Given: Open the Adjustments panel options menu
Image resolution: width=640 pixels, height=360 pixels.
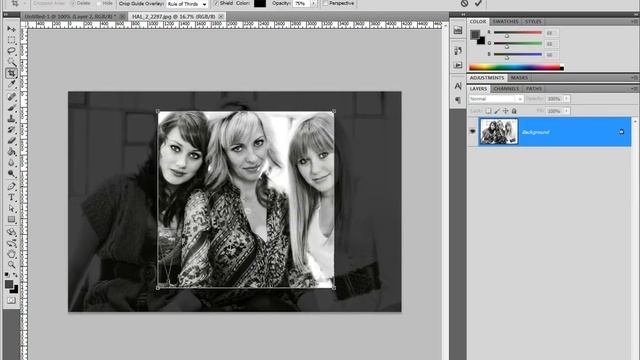Looking at the screenshot, I should [634, 78].
